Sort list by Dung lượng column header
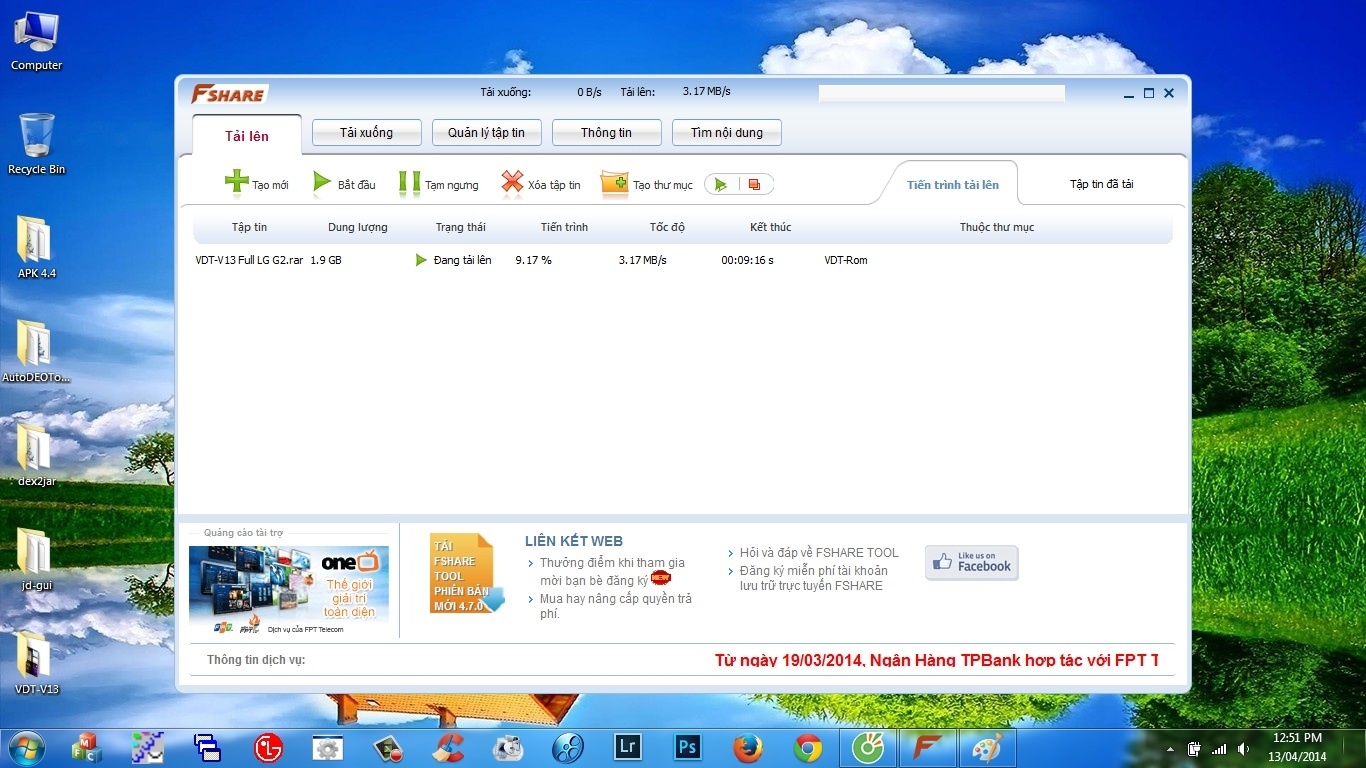 point(357,227)
